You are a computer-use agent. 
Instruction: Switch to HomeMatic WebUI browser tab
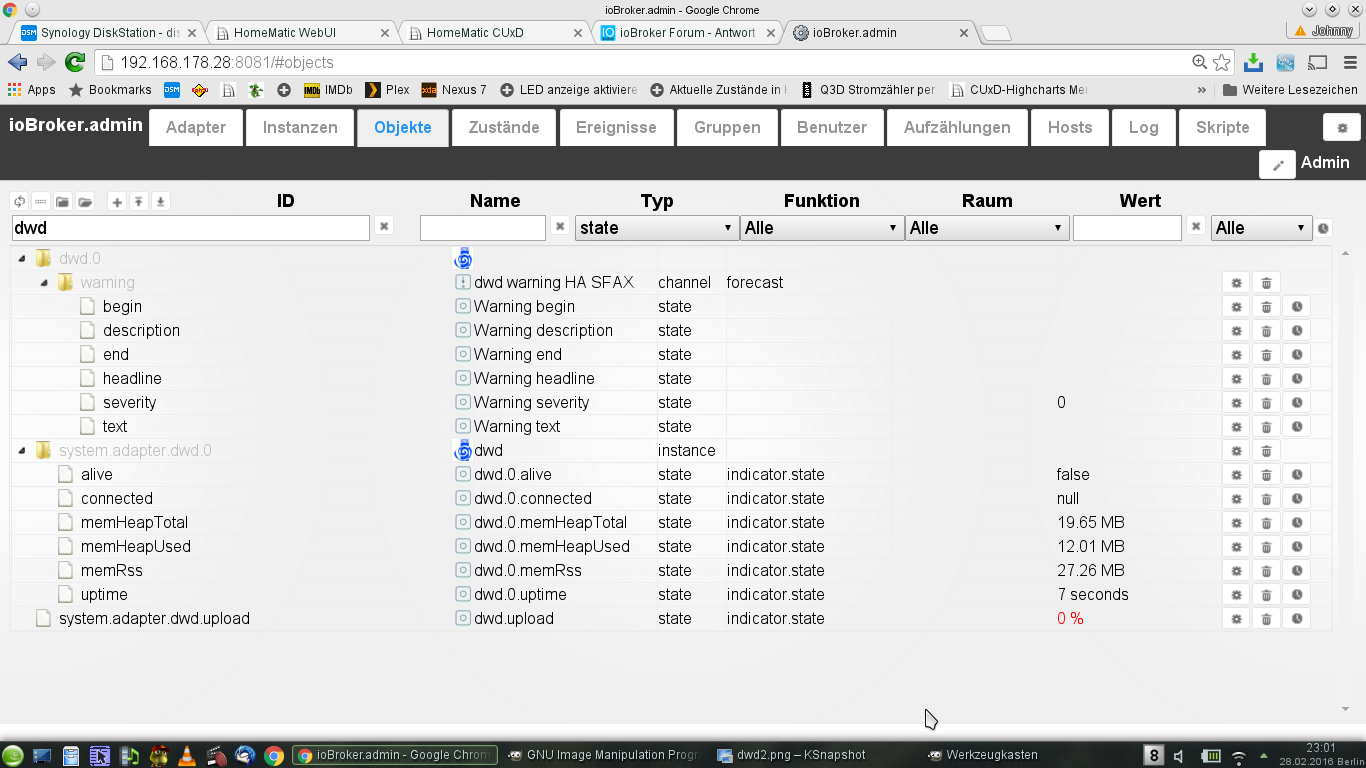click(298, 32)
